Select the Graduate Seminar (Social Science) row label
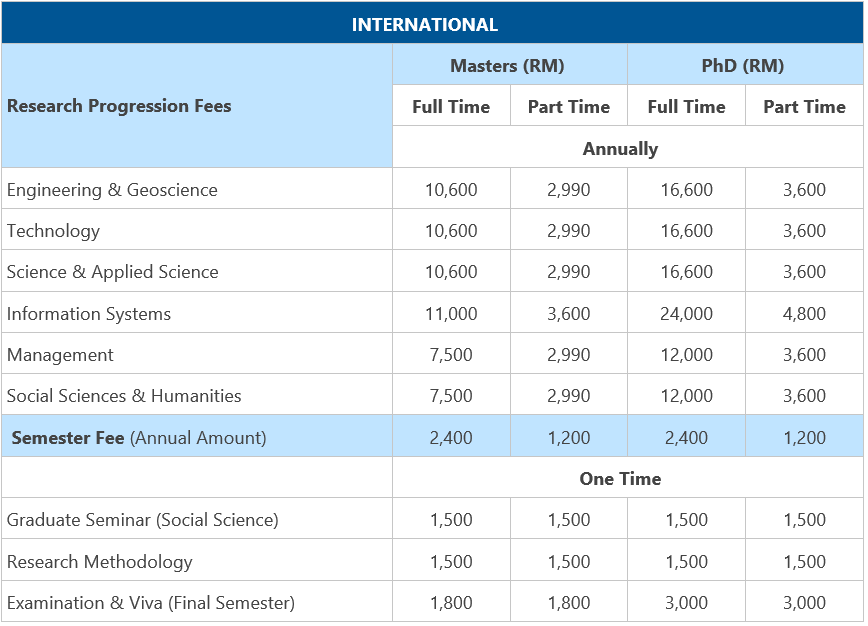The height and width of the screenshot is (626, 868). coord(143,520)
